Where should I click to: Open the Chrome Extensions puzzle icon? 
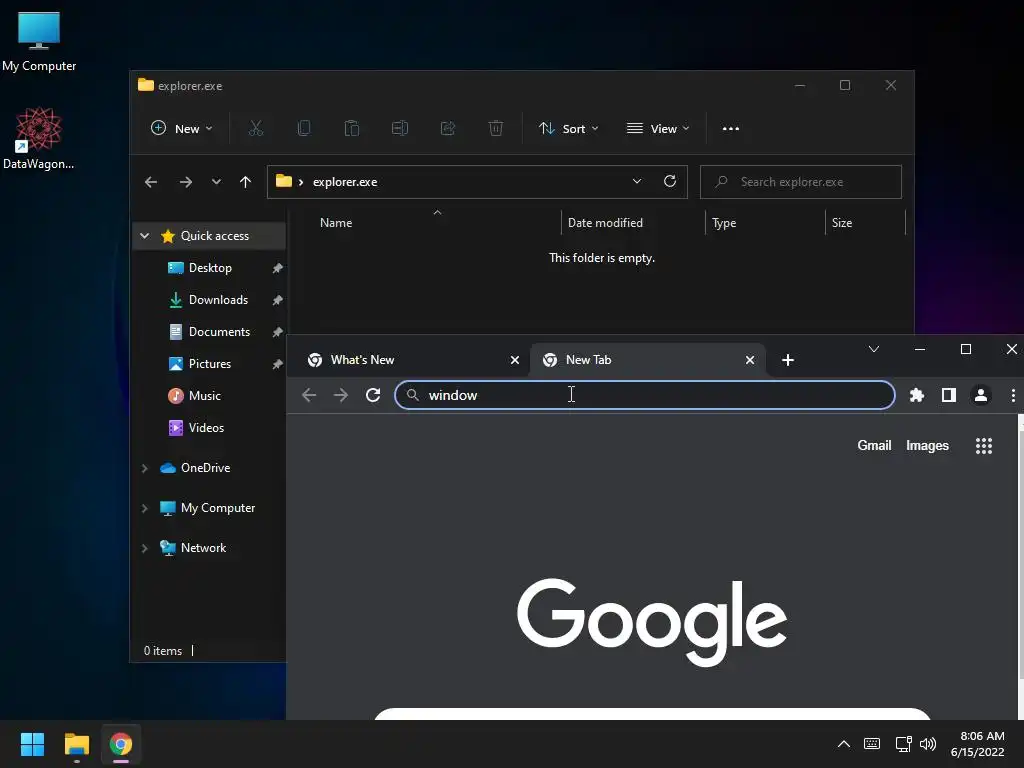[917, 395]
